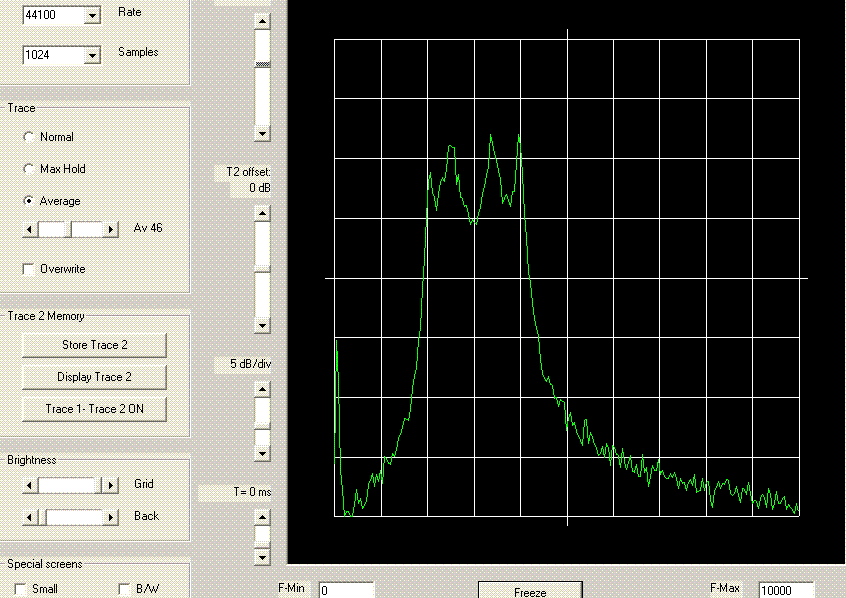
Task: Open the Rate dropdown showing 44100
Action: pos(92,15)
